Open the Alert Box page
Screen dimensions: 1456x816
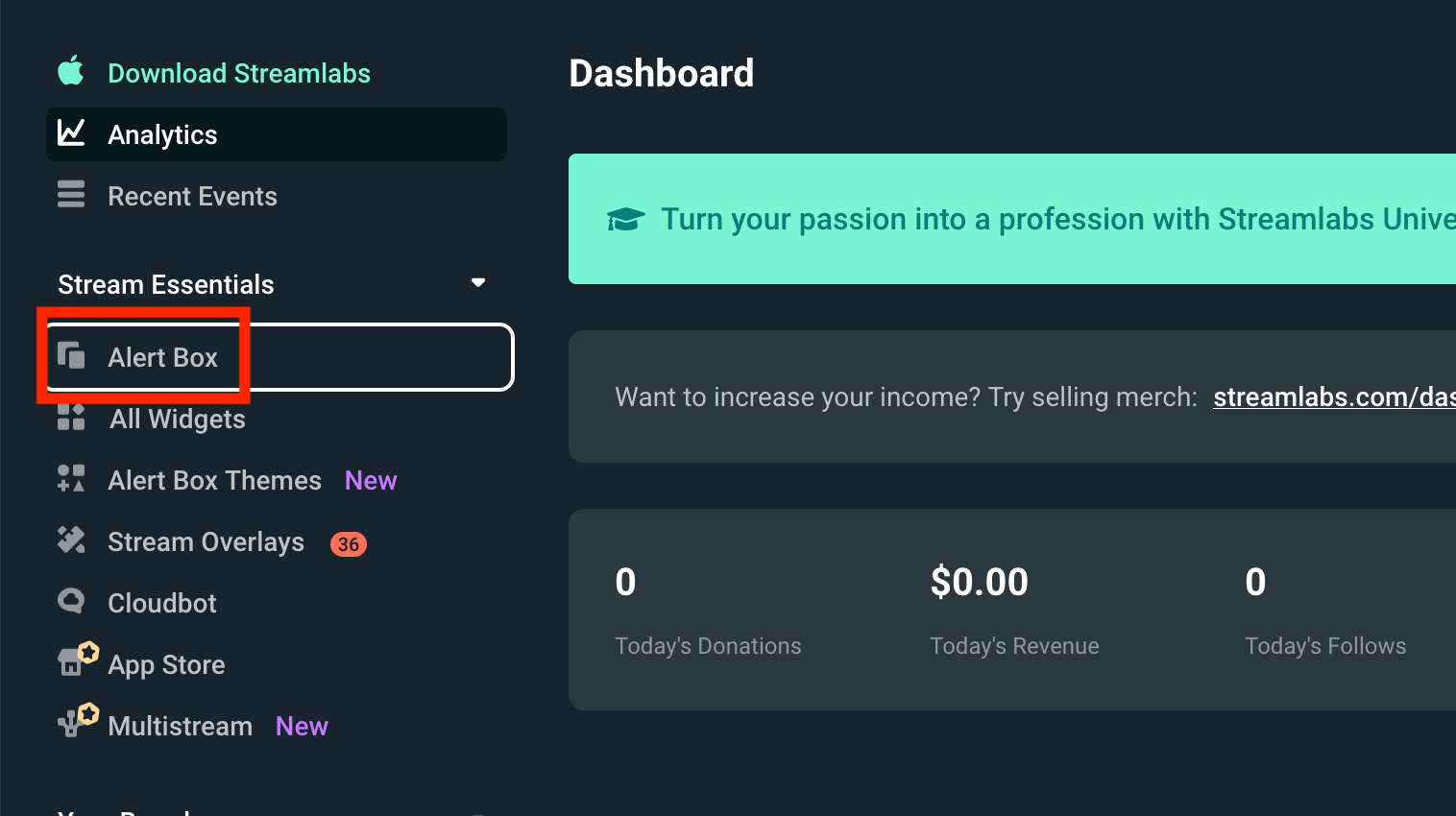pos(163,356)
